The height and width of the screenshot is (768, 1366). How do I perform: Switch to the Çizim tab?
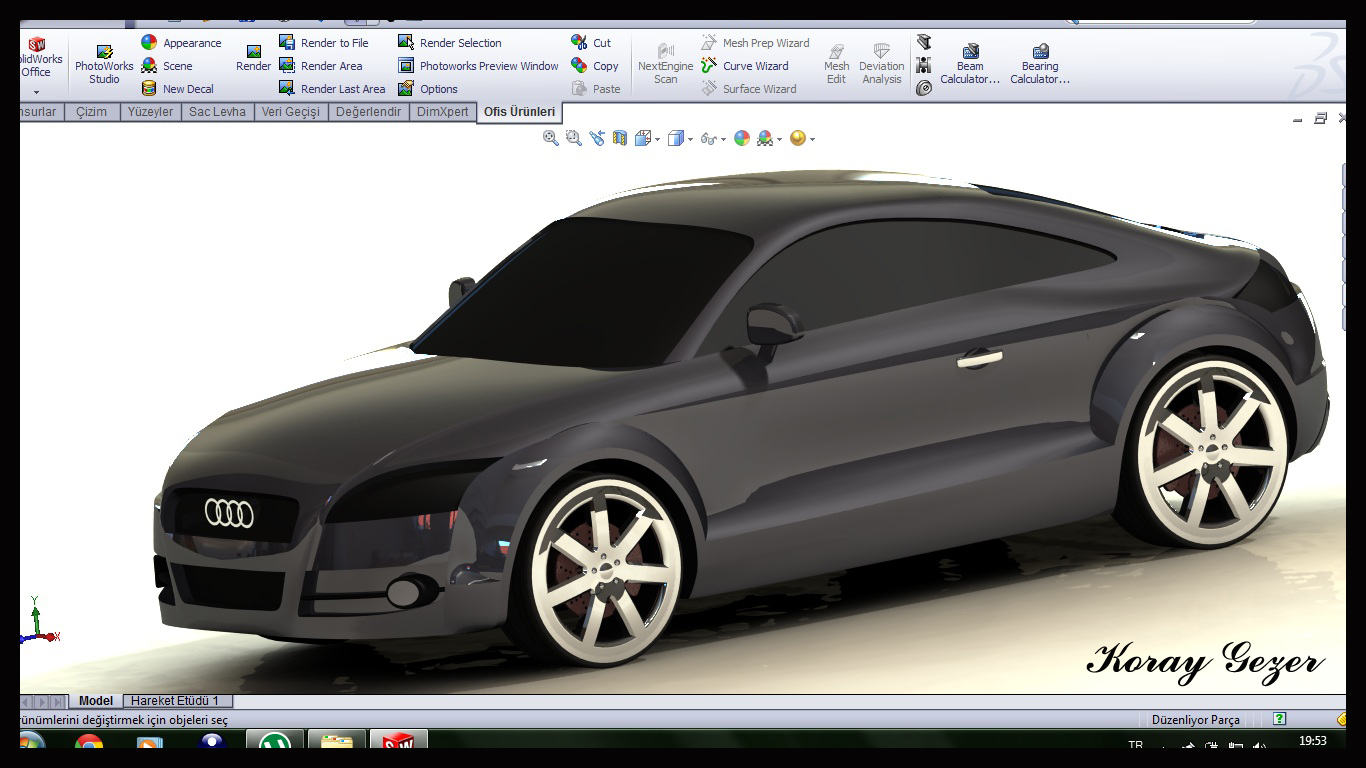91,112
